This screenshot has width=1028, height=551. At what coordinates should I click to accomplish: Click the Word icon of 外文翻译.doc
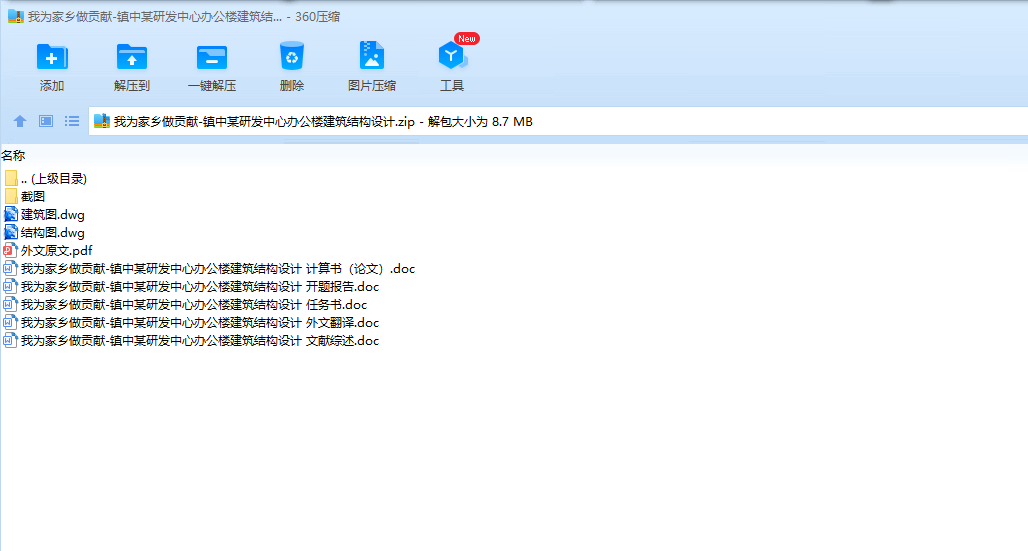(10, 323)
